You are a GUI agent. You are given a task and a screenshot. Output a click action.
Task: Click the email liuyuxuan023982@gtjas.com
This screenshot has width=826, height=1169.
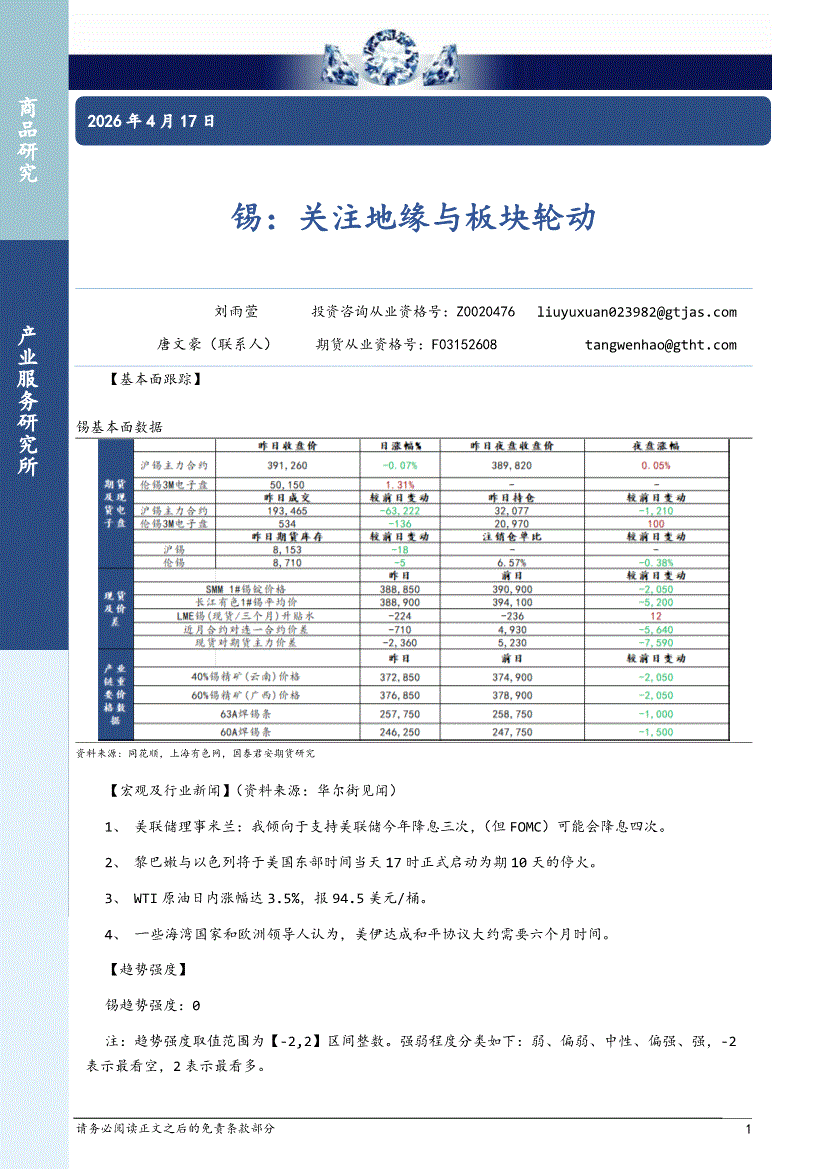(636, 312)
